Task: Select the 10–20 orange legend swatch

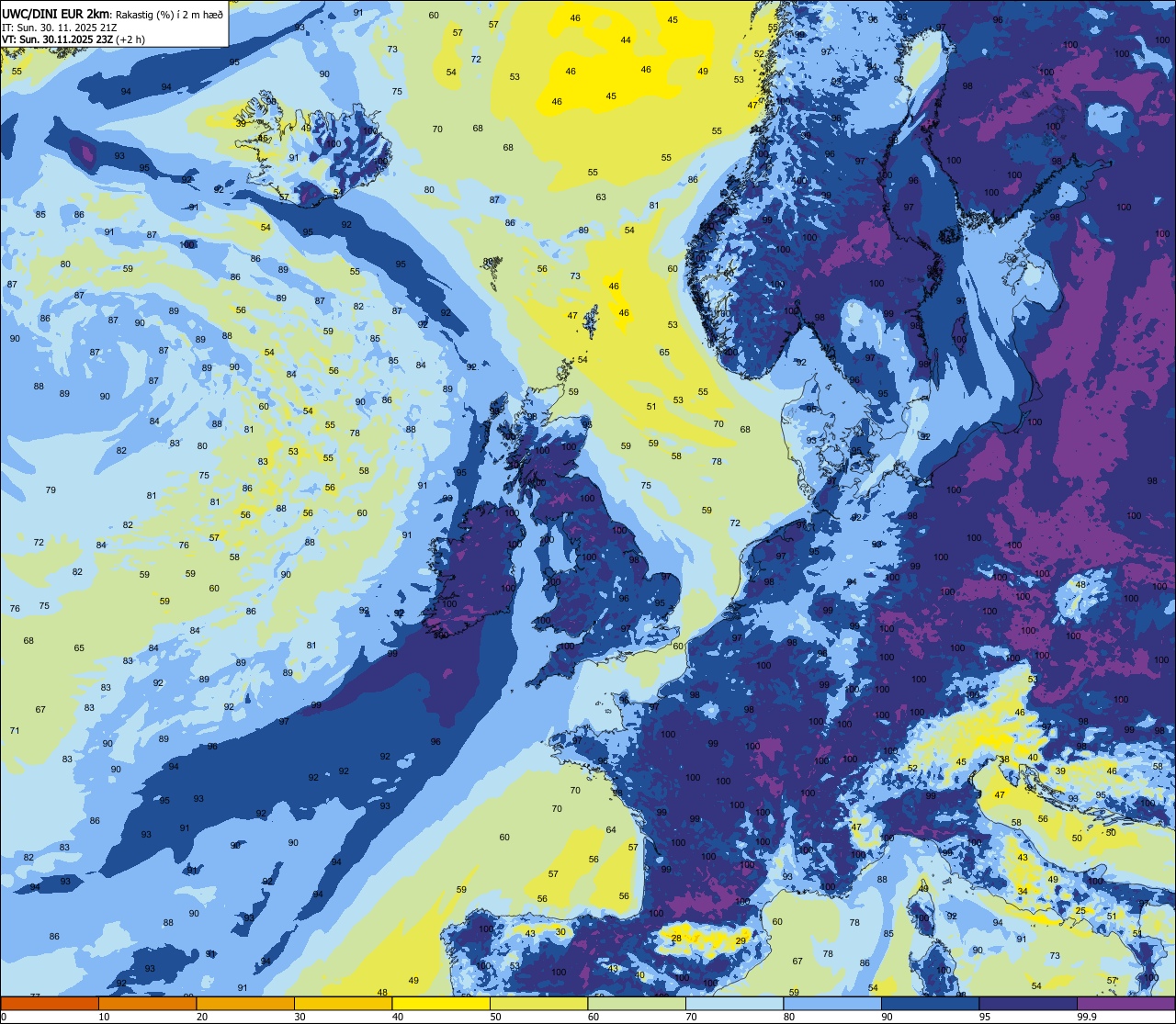Action: (x=147, y=1003)
